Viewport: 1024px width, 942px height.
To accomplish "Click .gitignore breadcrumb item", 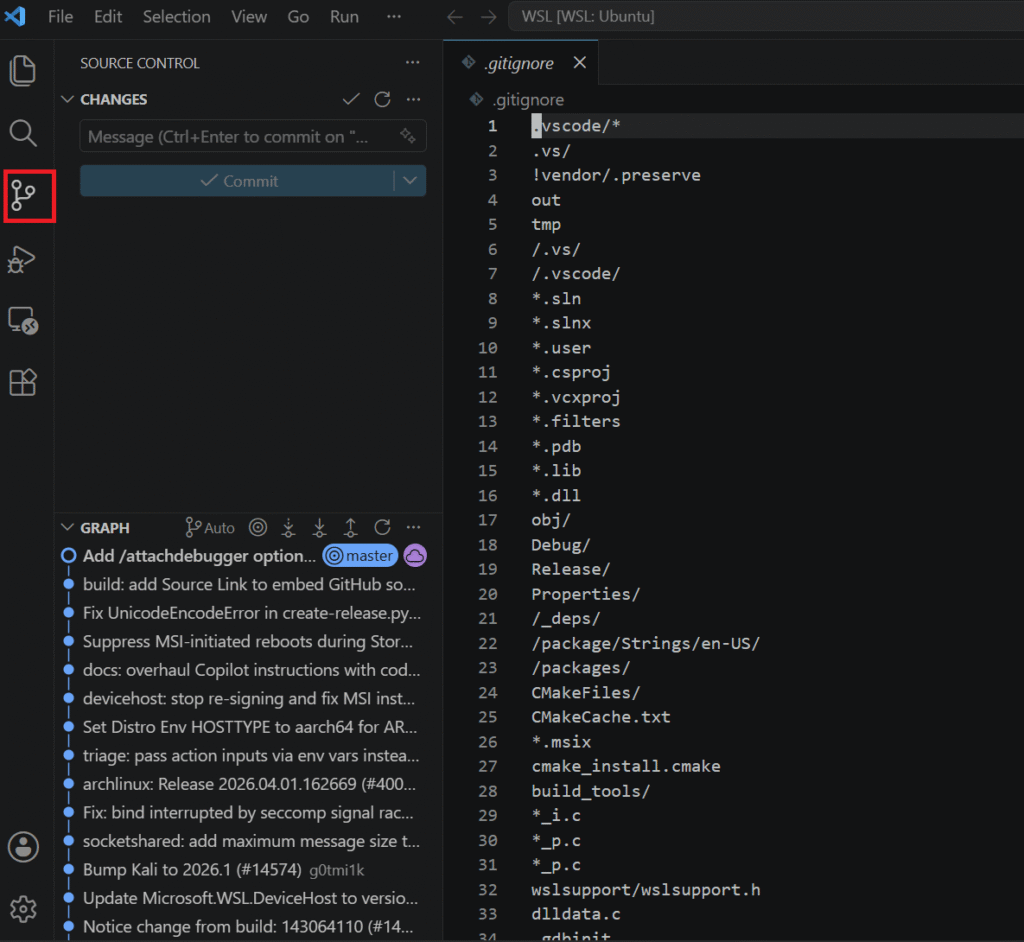I will tap(528, 100).
